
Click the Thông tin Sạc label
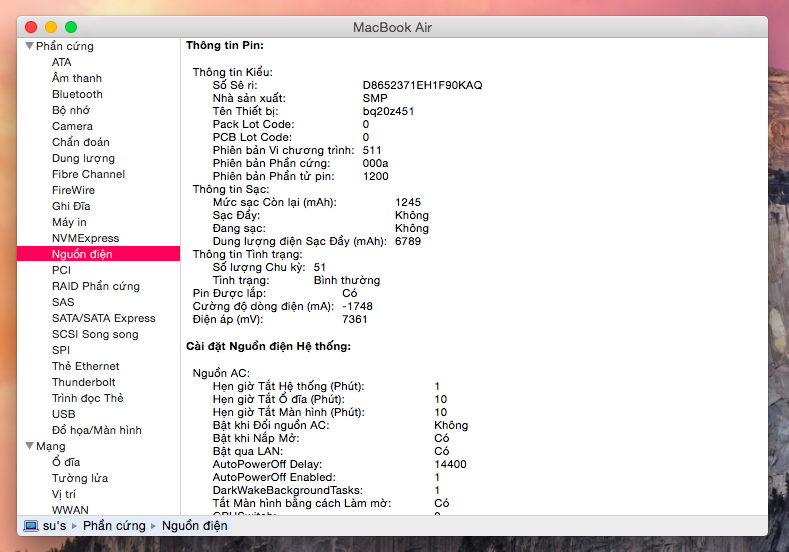[230, 189]
